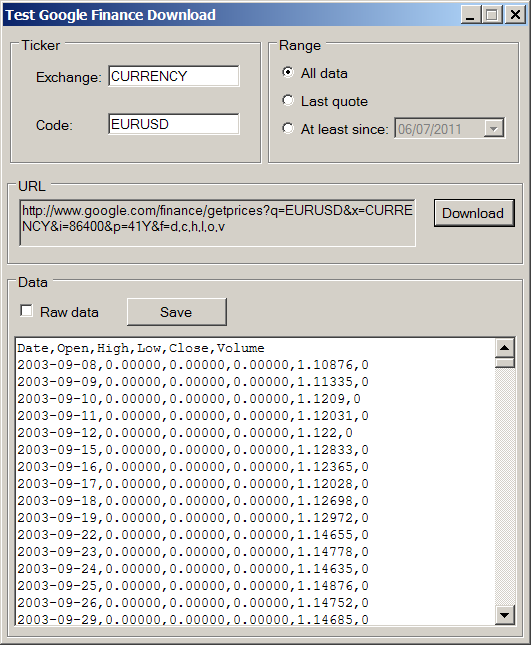Click the 2003-09-08 data row
Screen dimensions: 531x645
193,365
